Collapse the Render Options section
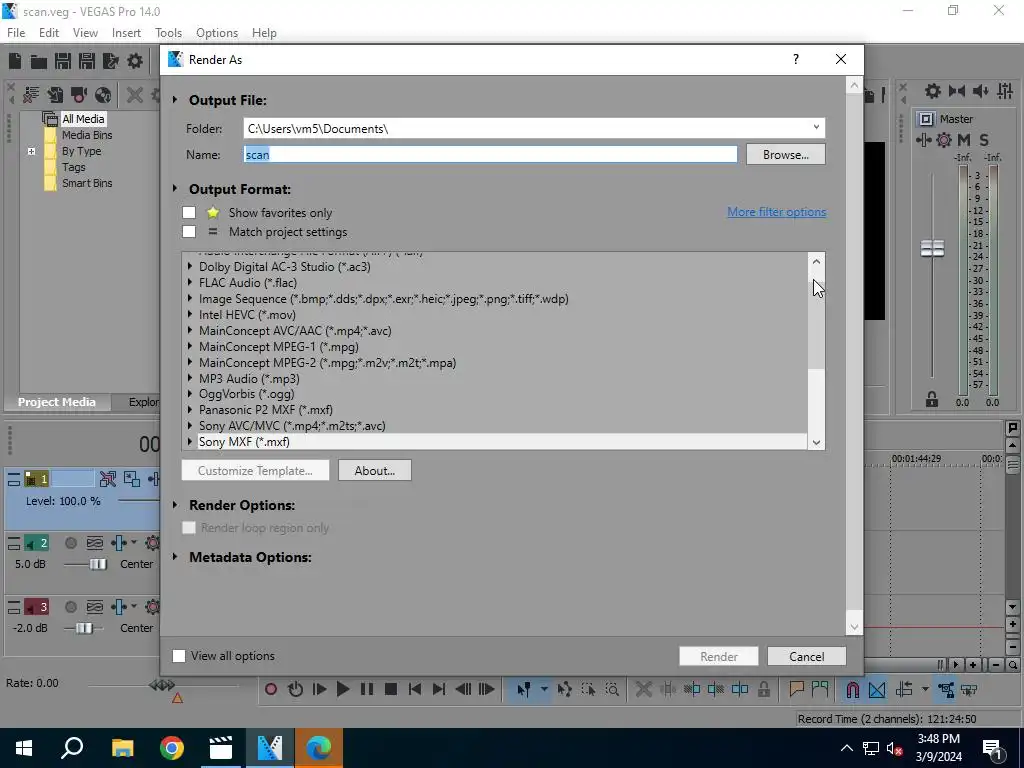The width and height of the screenshot is (1024, 768). [175, 505]
